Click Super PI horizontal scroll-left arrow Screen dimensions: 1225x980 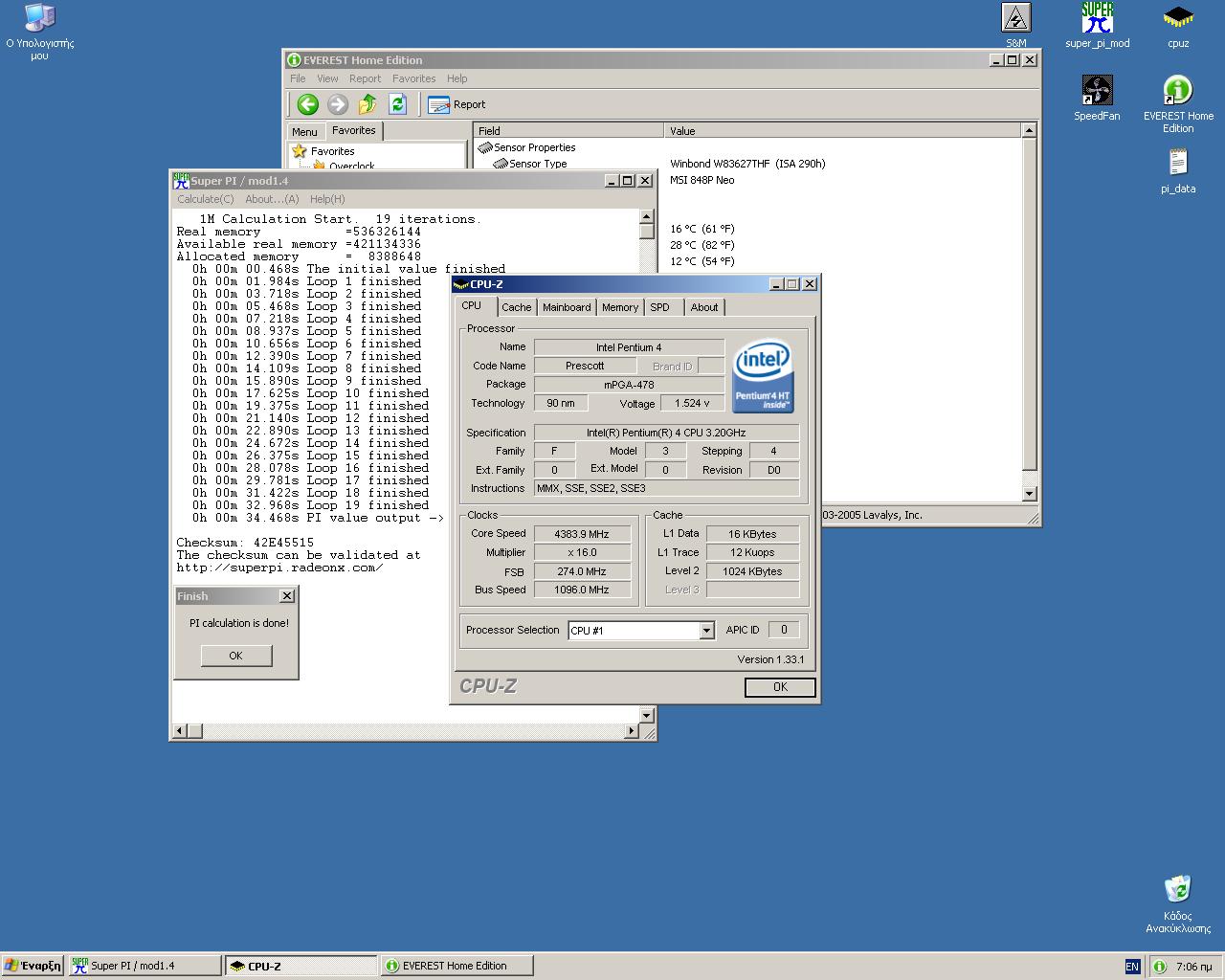[179, 731]
